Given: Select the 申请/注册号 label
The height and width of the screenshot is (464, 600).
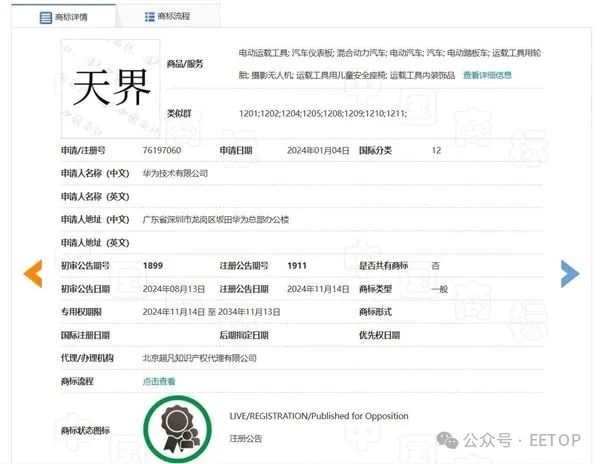Looking at the screenshot, I should pos(83,150).
